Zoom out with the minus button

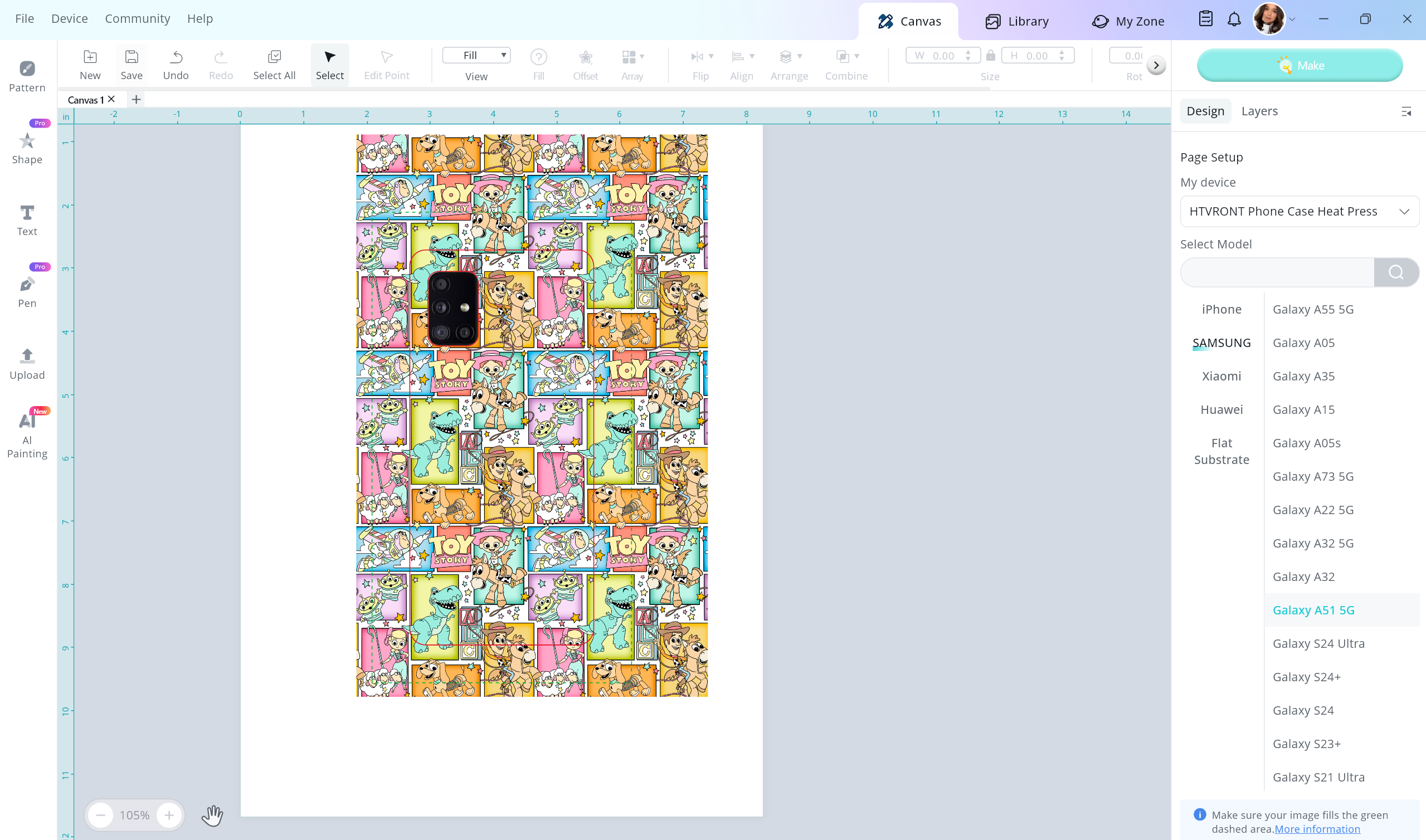[x=100, y=815]
